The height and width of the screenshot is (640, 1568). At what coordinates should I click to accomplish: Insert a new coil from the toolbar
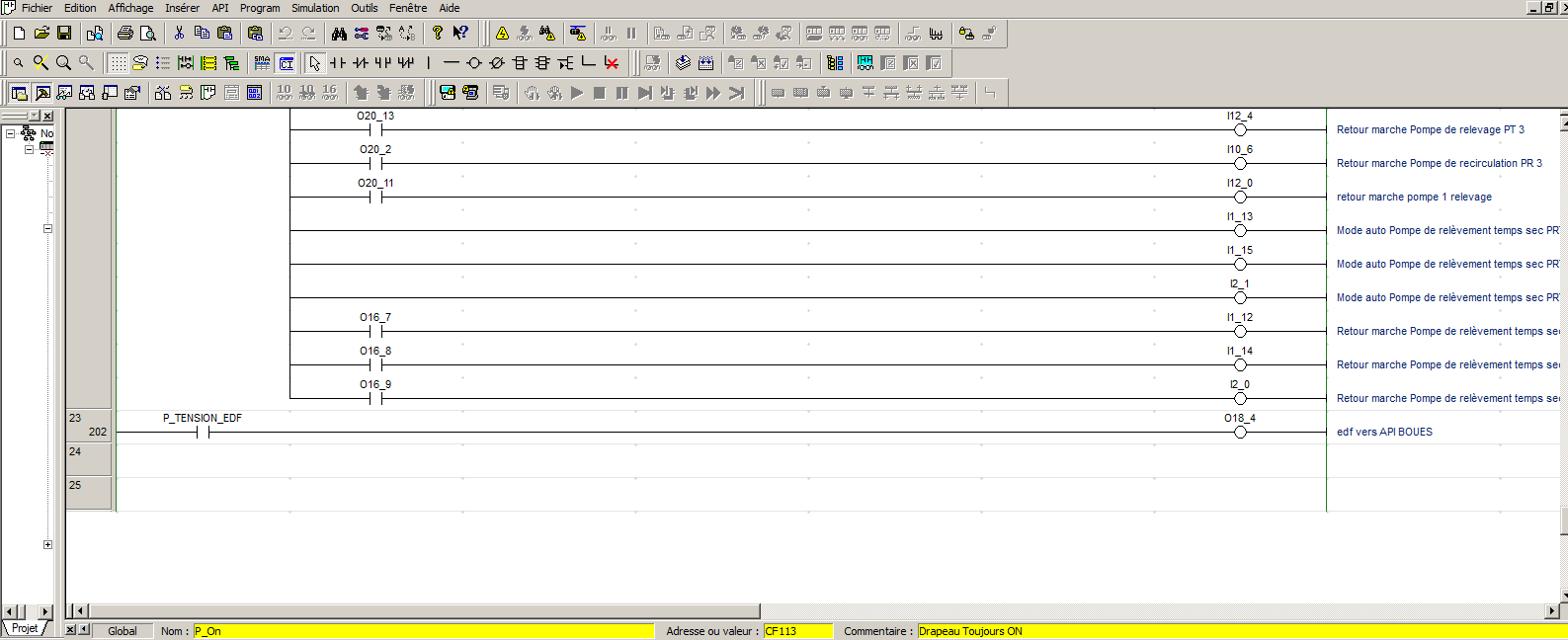coord(474,63)
